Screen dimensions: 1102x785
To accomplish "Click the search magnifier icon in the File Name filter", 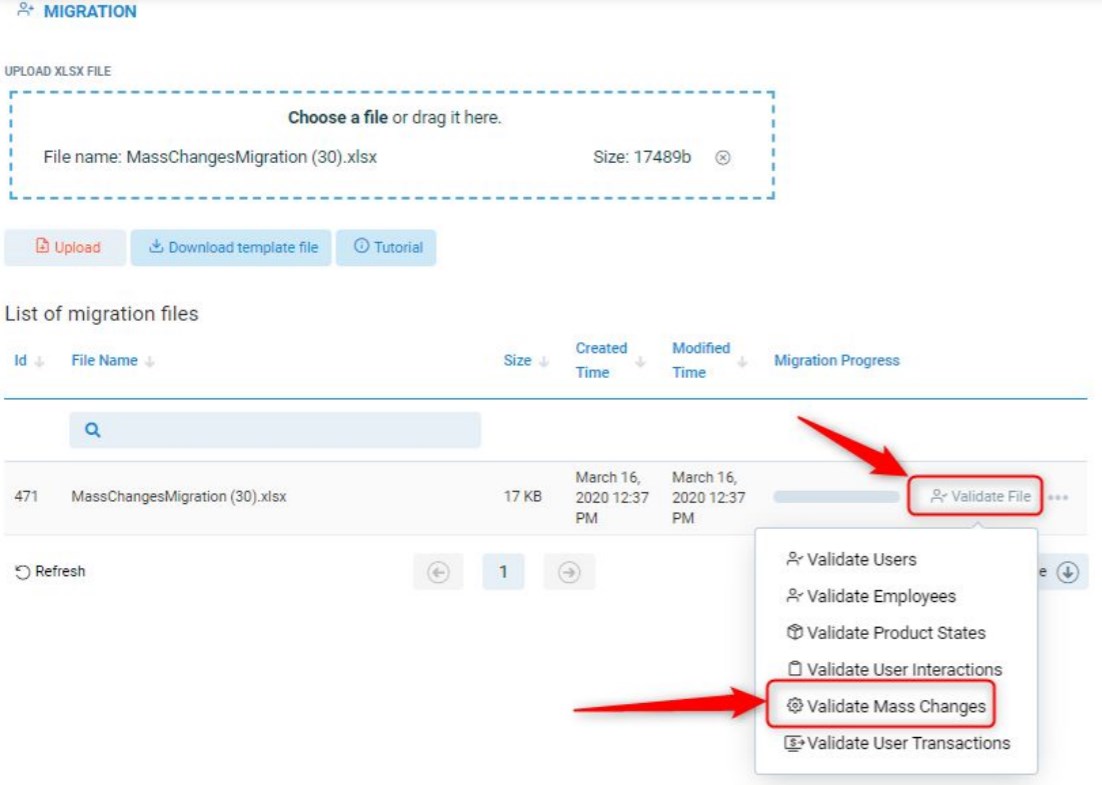I will tap(92, 430).
